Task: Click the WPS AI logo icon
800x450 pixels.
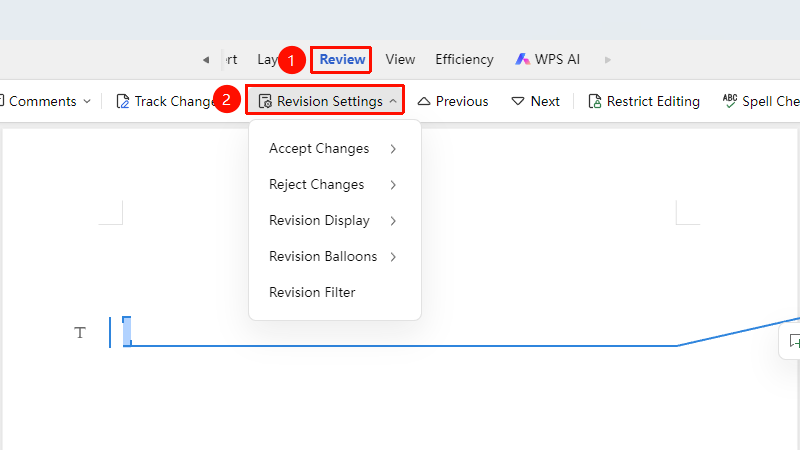Action: (522, 59)
